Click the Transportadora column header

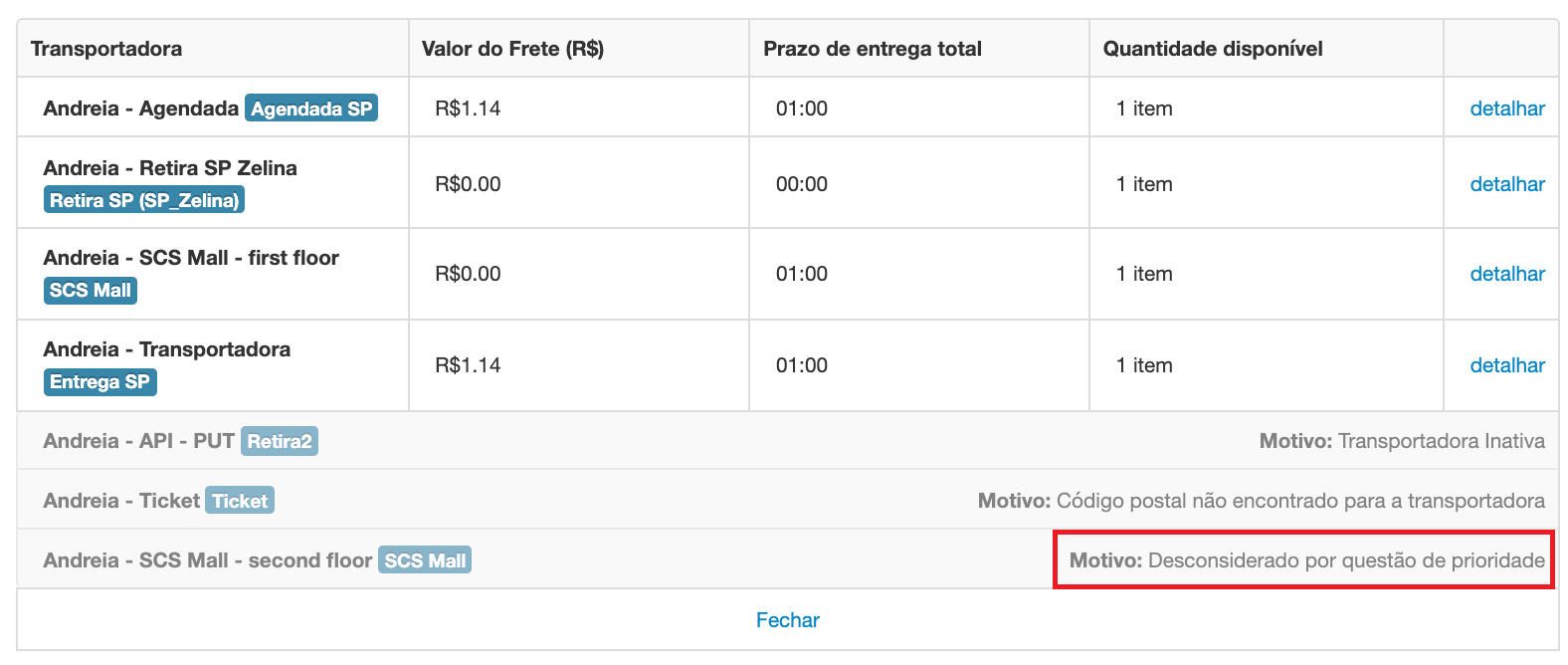click(106, 49)
